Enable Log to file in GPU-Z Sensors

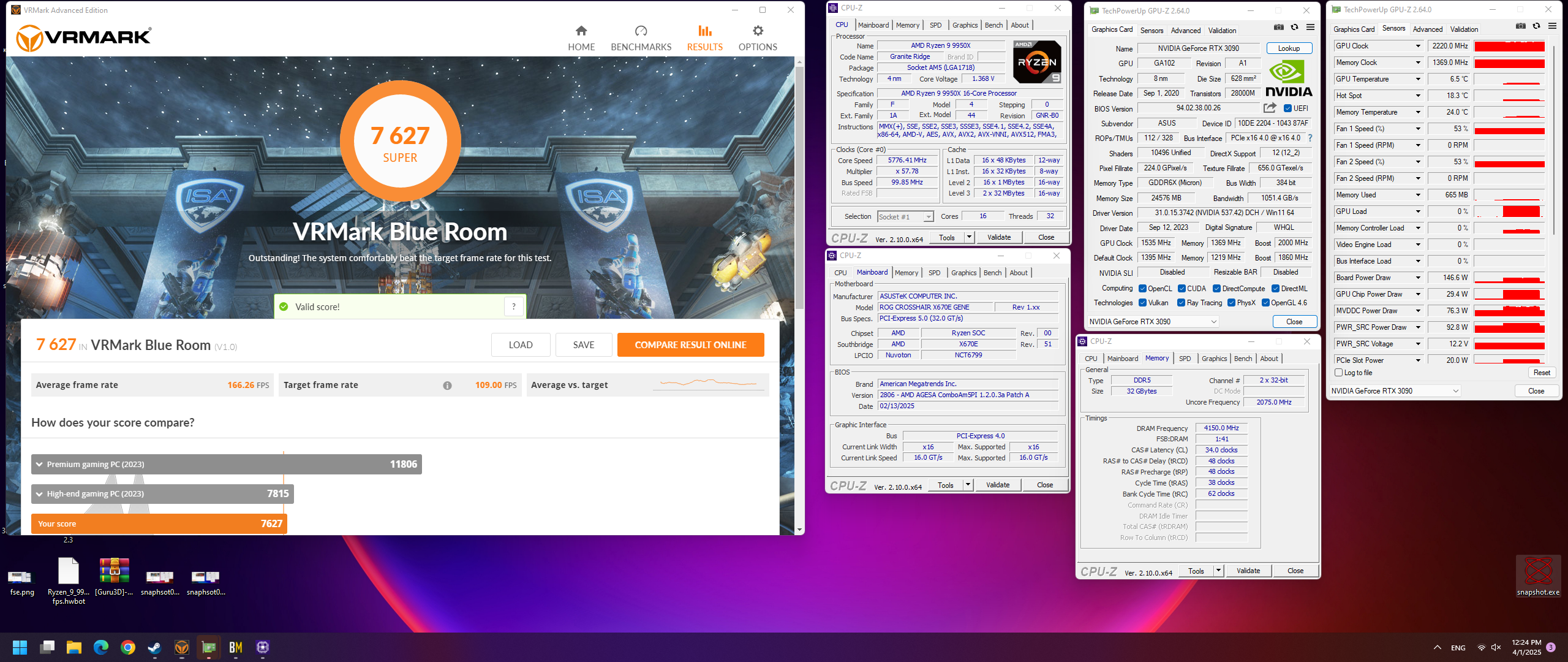tap(1338, 373)
